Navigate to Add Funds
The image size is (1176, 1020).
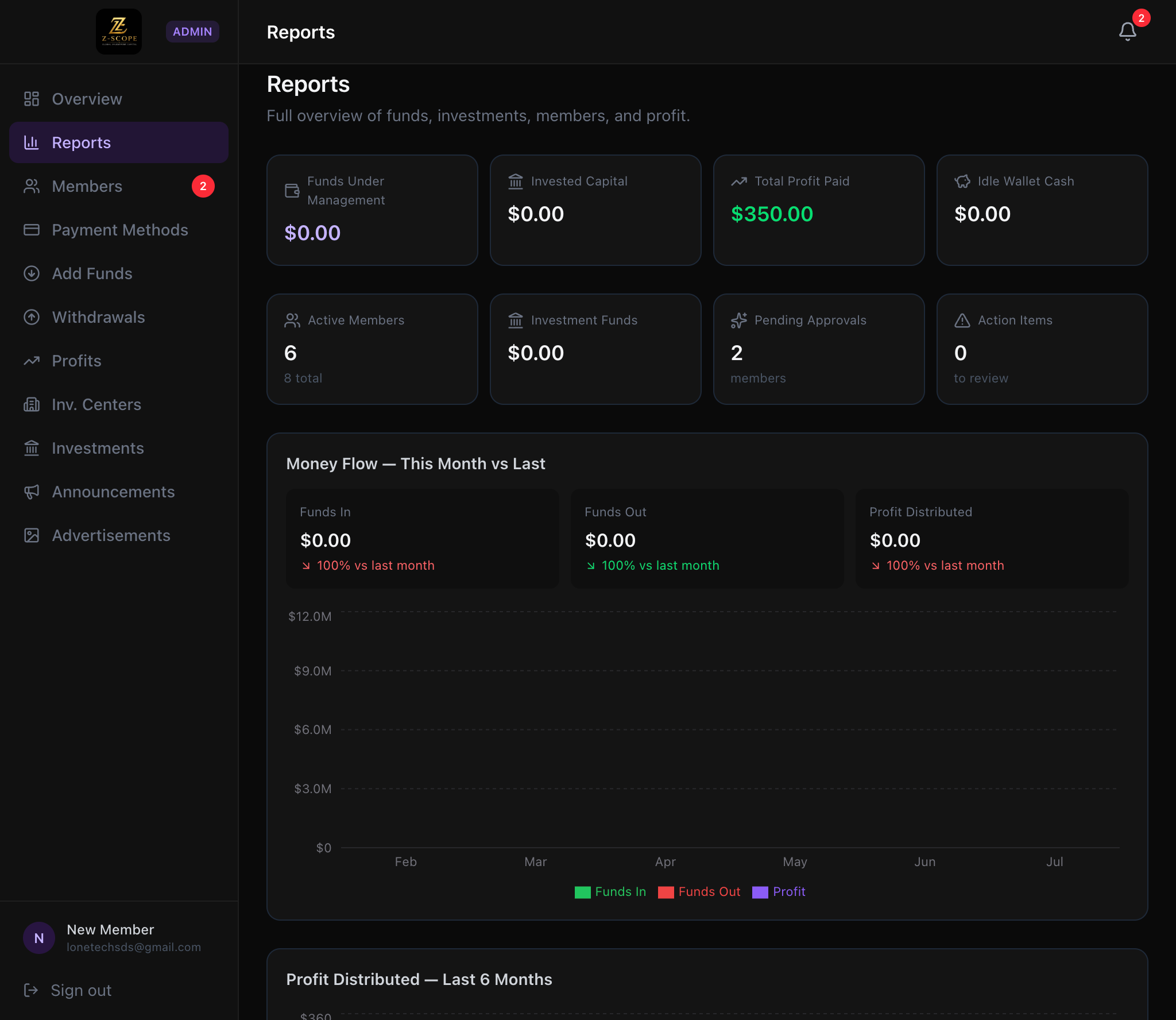tap(119, 273)
